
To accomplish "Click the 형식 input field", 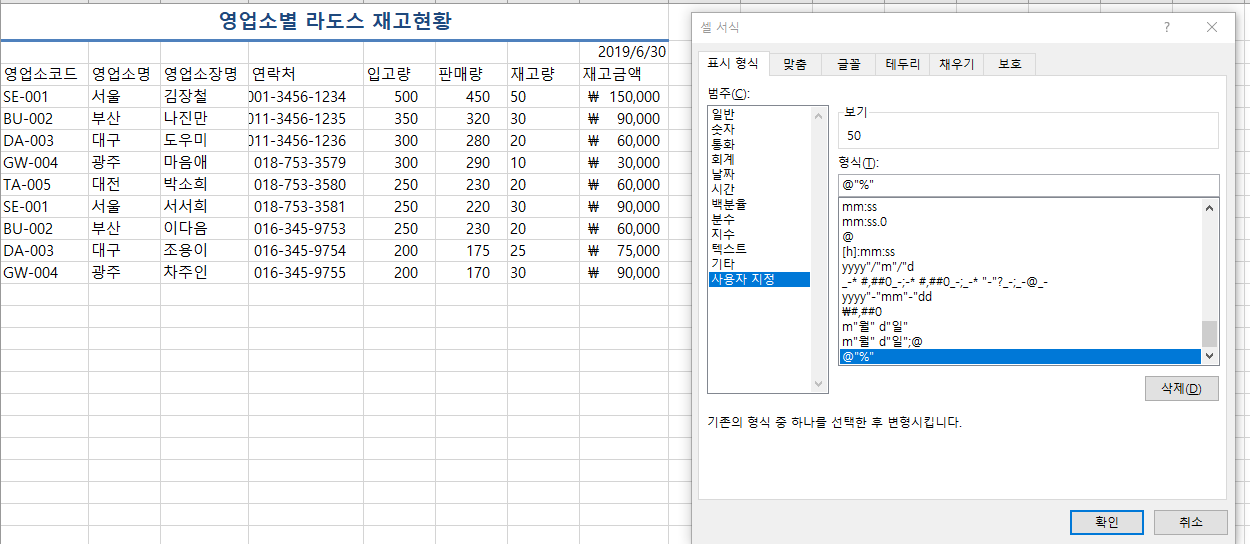I will 1028,185.
